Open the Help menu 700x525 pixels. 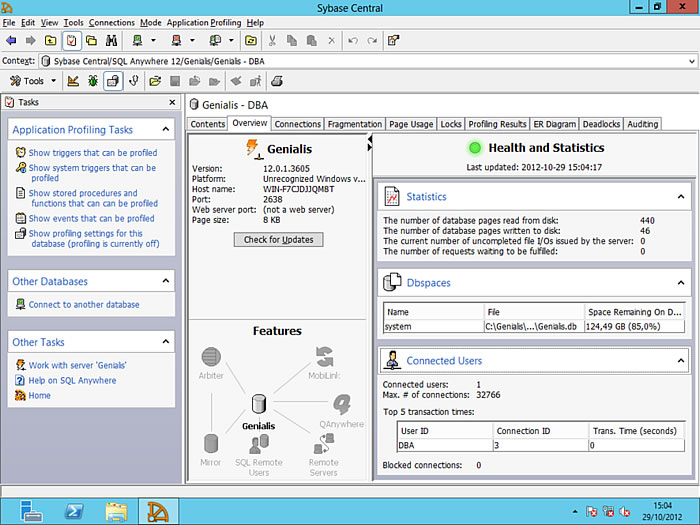(255, 22)
